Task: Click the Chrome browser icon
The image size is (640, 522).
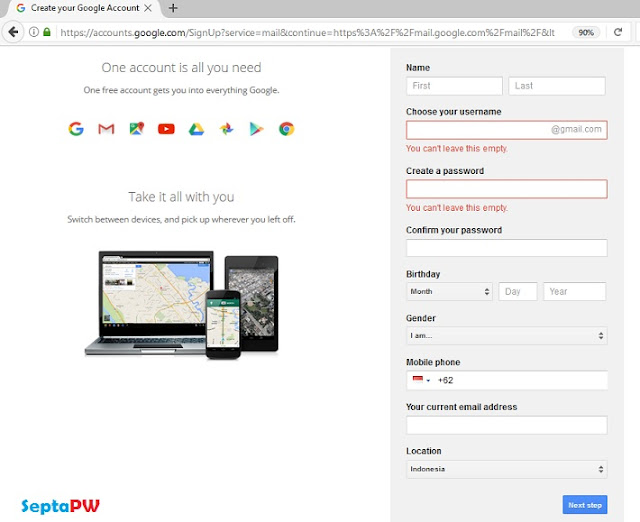Action: (x=287, y=129)
